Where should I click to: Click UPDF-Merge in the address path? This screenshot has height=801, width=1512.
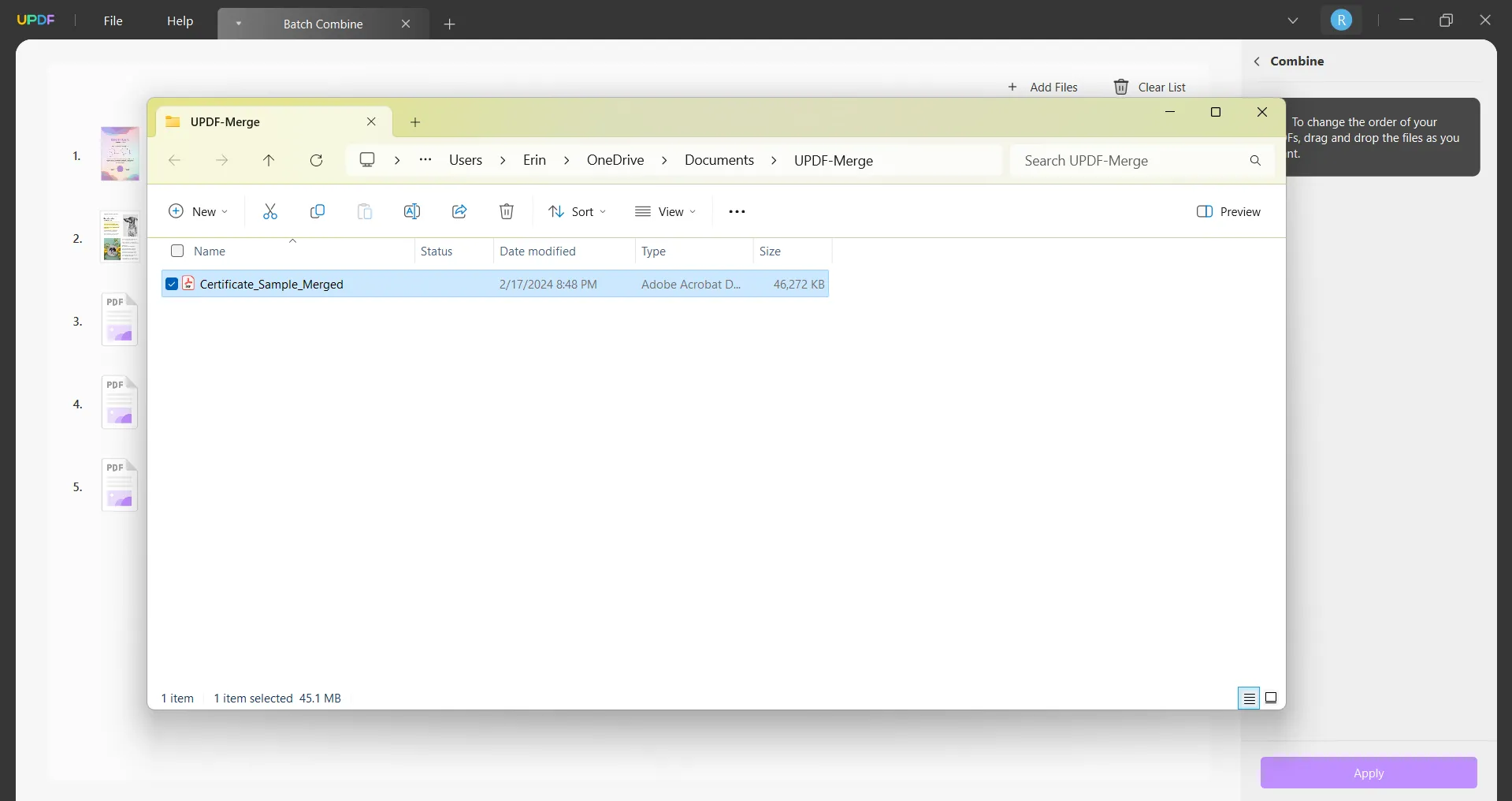tap(834, 160)
